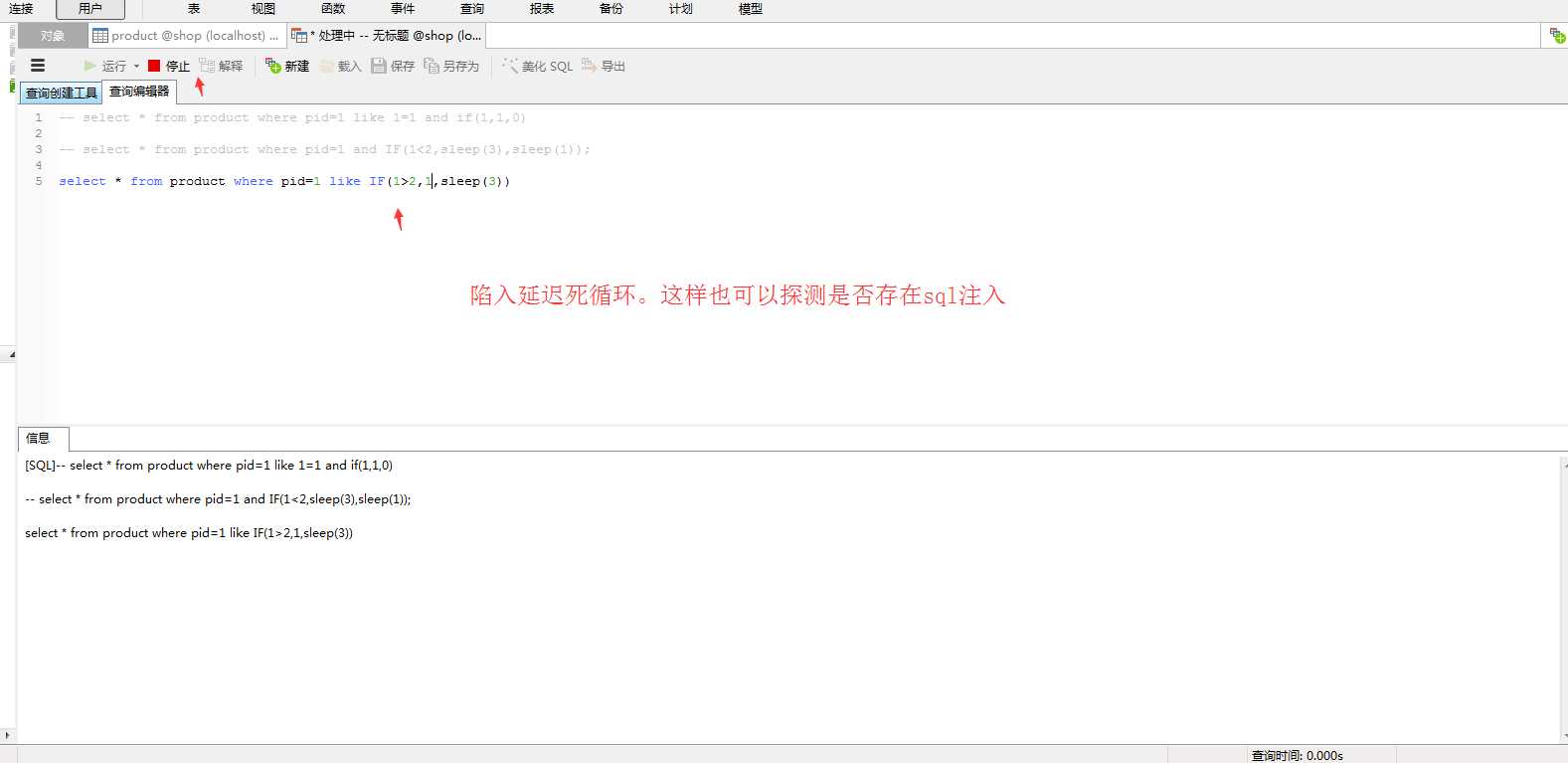Click the 用户 button in main toolbar
1568x763 pixels.
coord(90,9)
